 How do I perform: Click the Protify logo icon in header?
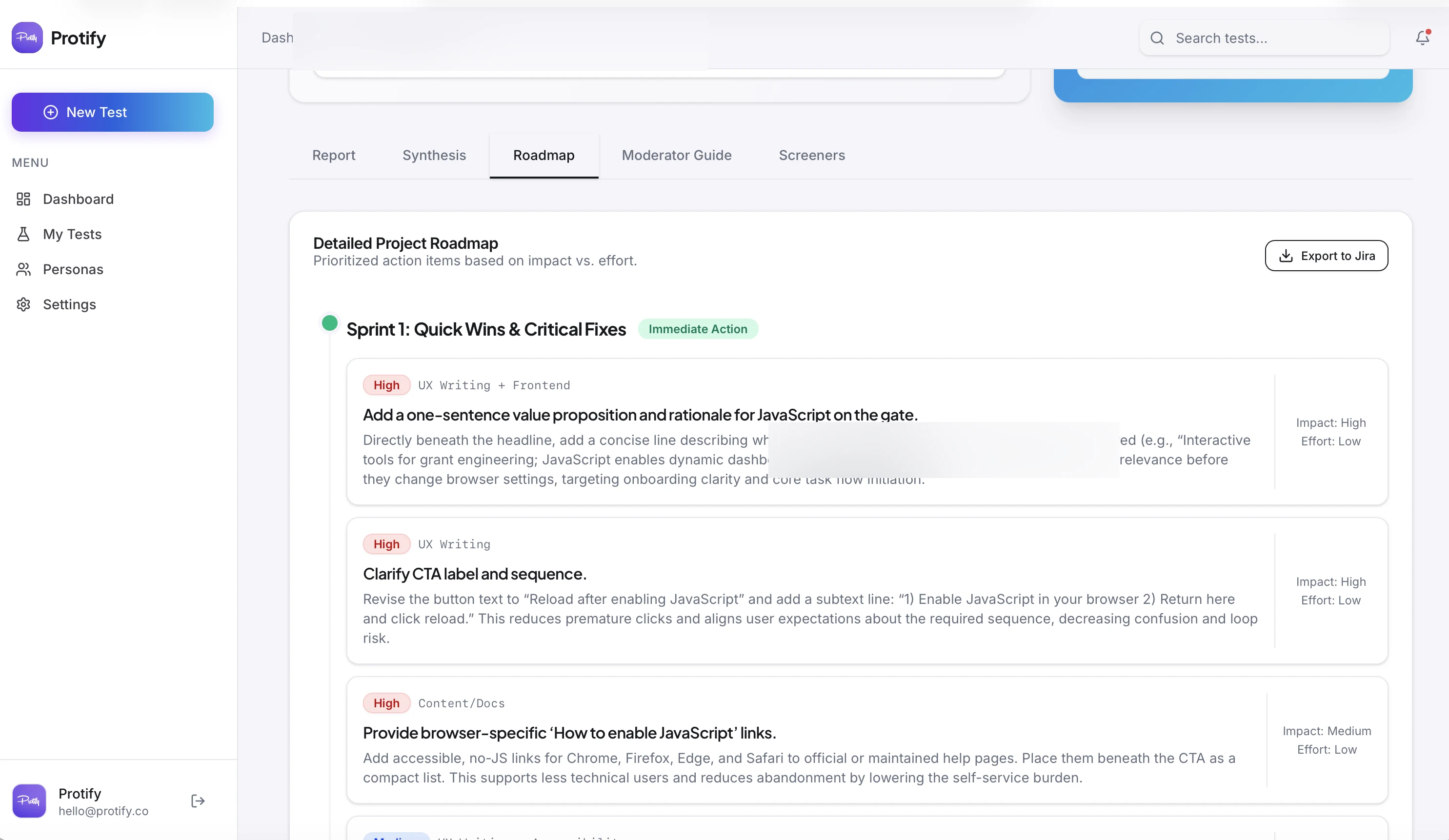(x=27, y=38)
